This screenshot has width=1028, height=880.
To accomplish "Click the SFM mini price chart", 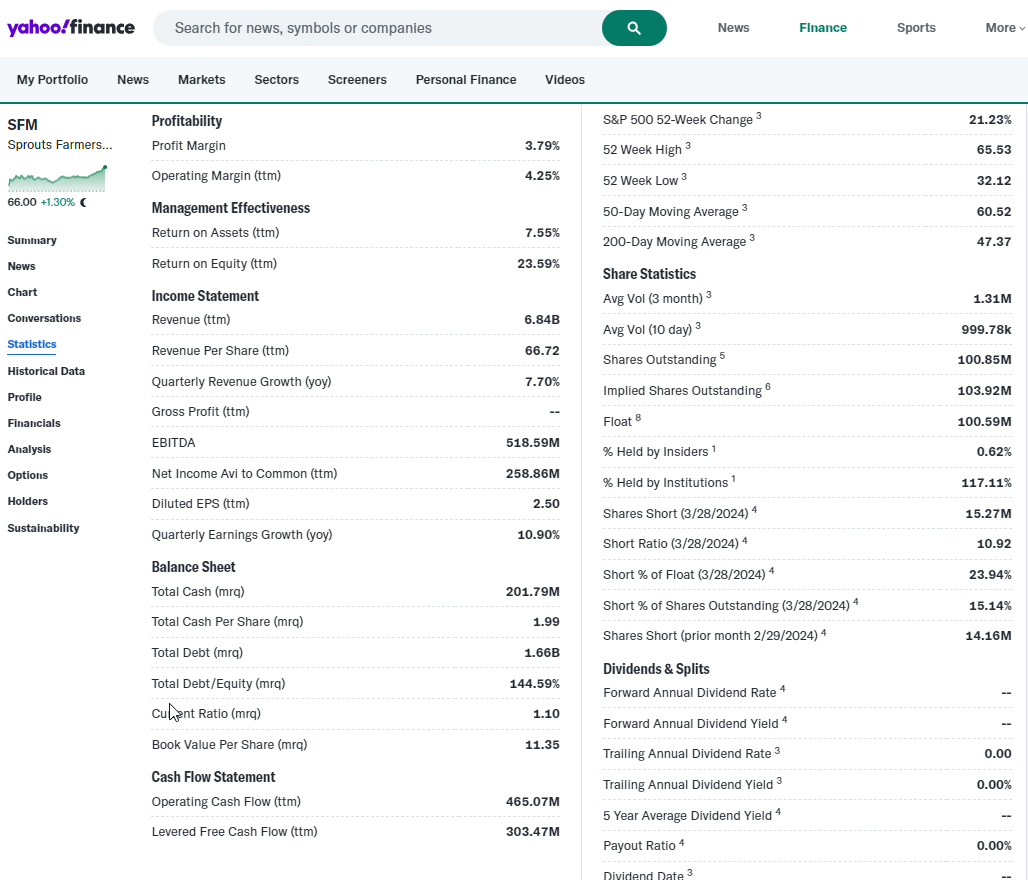I will [x=57, y=179].
